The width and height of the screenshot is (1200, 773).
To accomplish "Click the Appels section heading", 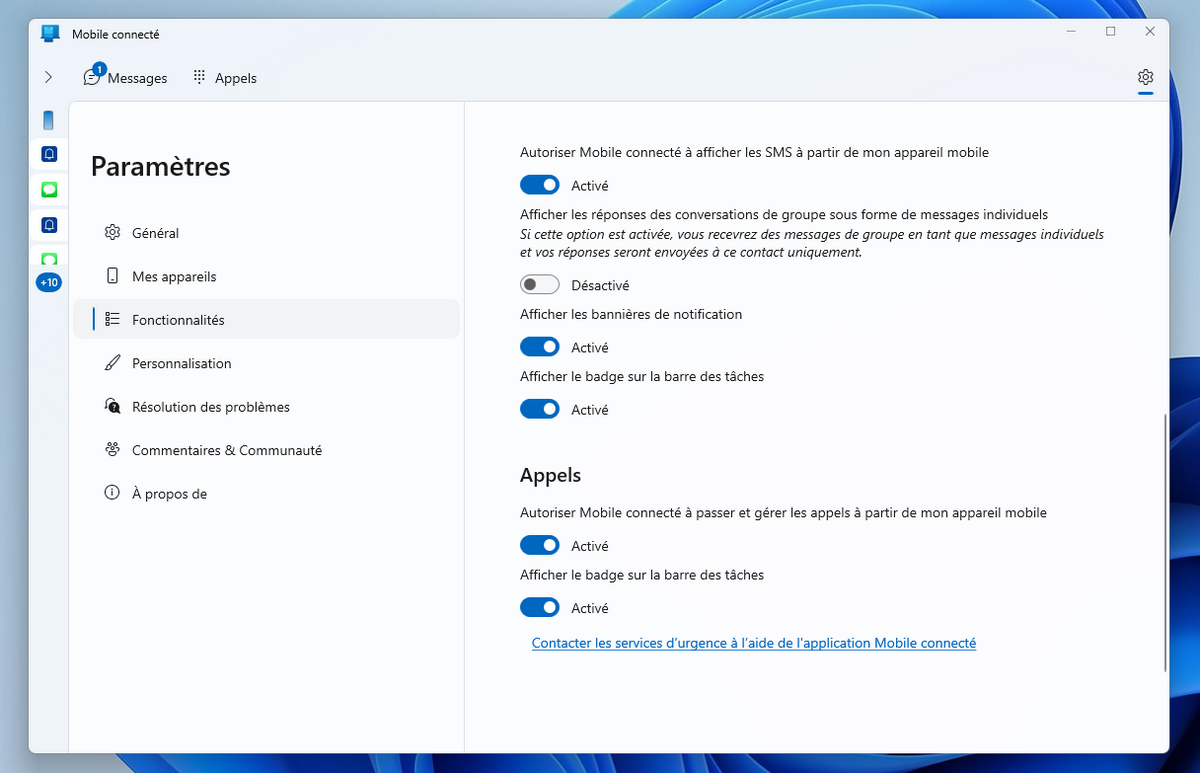I will coord(550,475).
